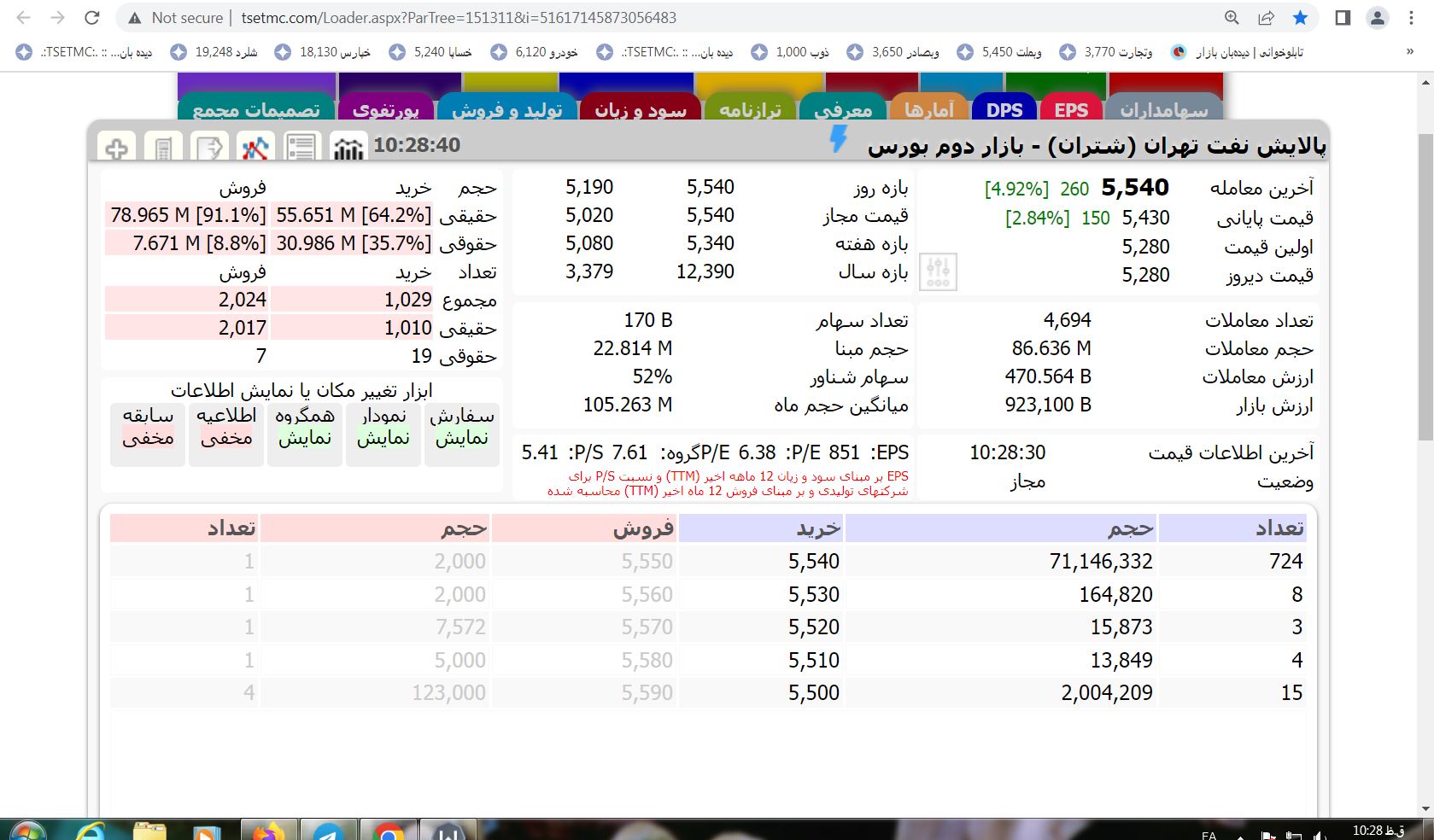Viewport: 1434px width, 840px height.
Task: Open the browser side panel icon
Action: tap(1343, 17)
